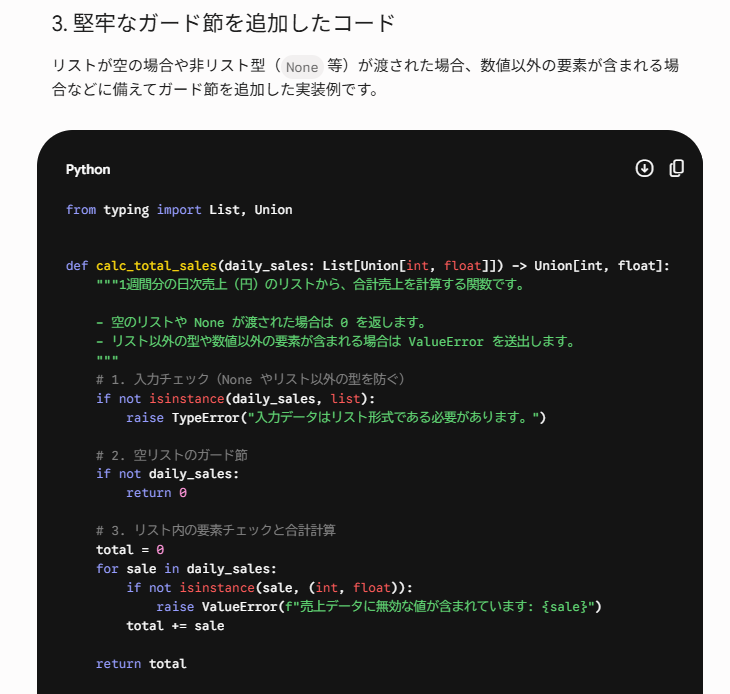This screenshot has width=730, height=694.
Task: Click the 'if not daily_sales:' line
Action: pos(167,474)
